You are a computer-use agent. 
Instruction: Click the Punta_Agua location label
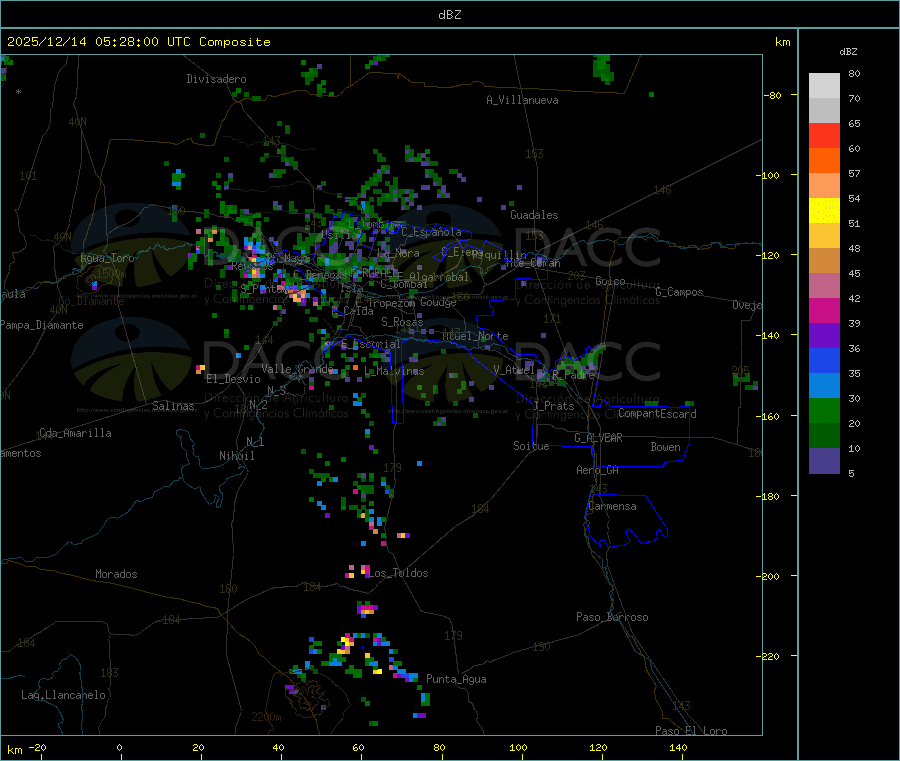(456, 679)
